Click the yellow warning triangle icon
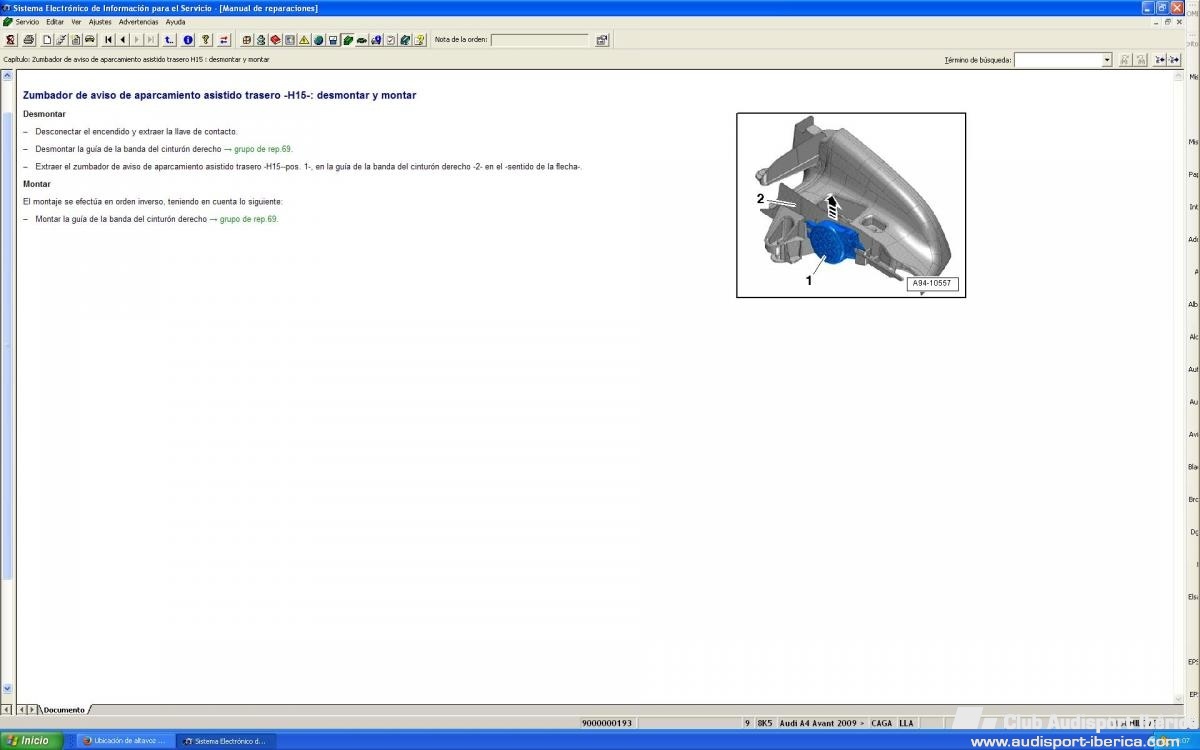Image resolution: width=1200 pixels, height=750 pixels. pyautogui.click(x=304, y=40)
